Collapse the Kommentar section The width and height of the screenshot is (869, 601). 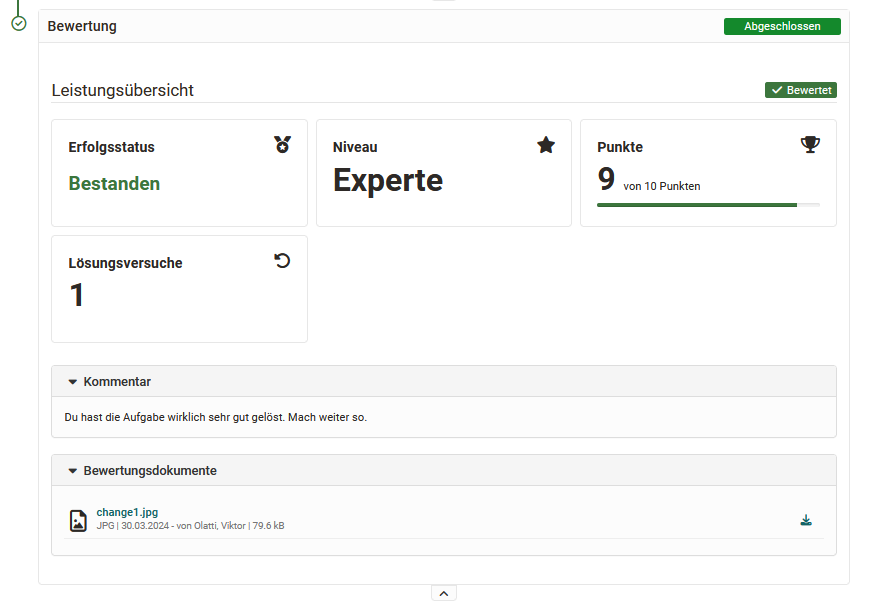[73, 382]
